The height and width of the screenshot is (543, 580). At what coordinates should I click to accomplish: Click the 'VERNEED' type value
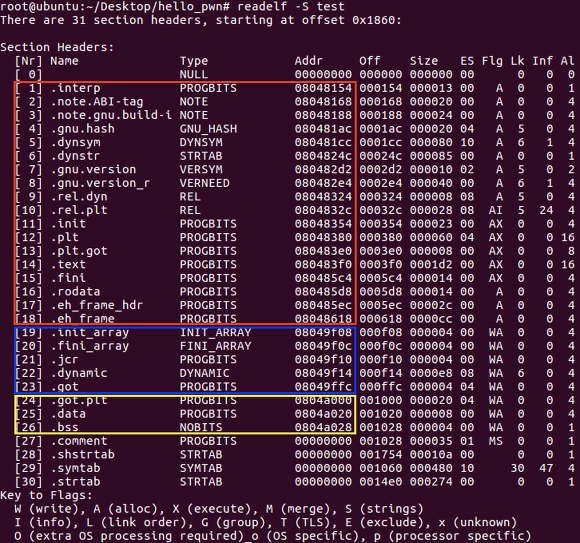[x=205, y=183]
